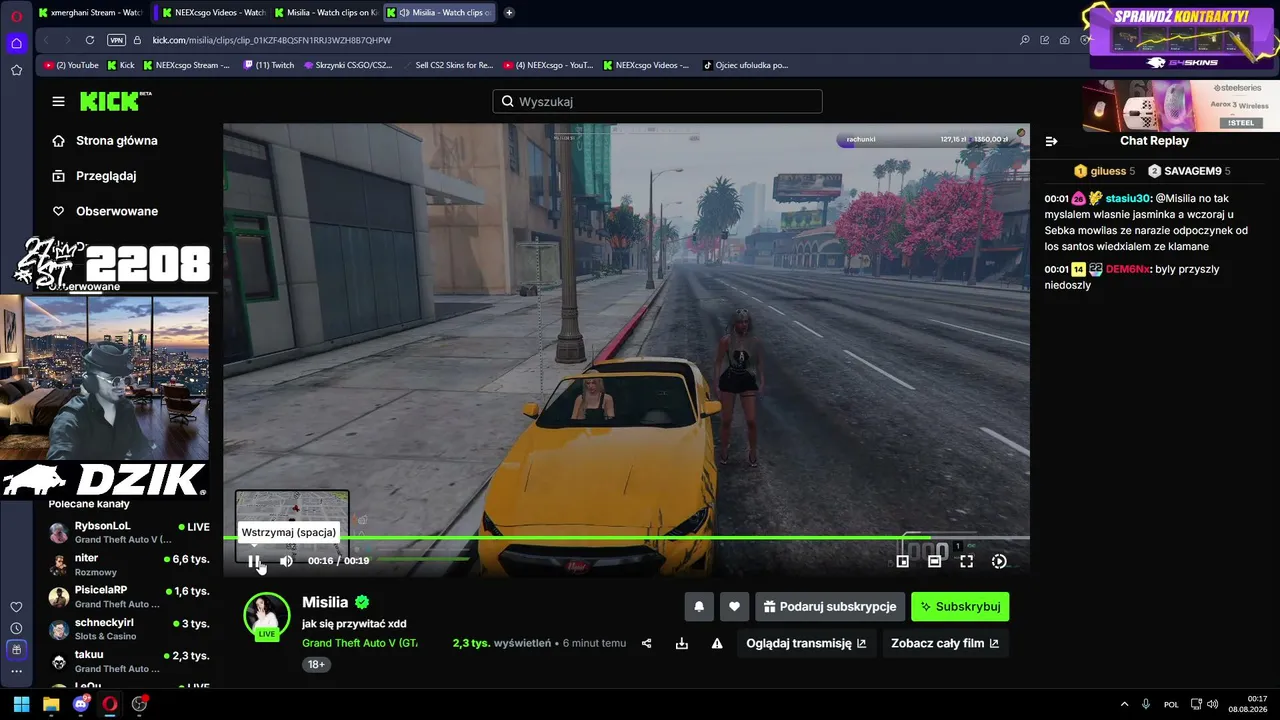Open the Skrzynki CS:GO/CS2 bookmark
Image resolution: width=1280 pixels, height=720 pixels.
[x=347, y=65]
